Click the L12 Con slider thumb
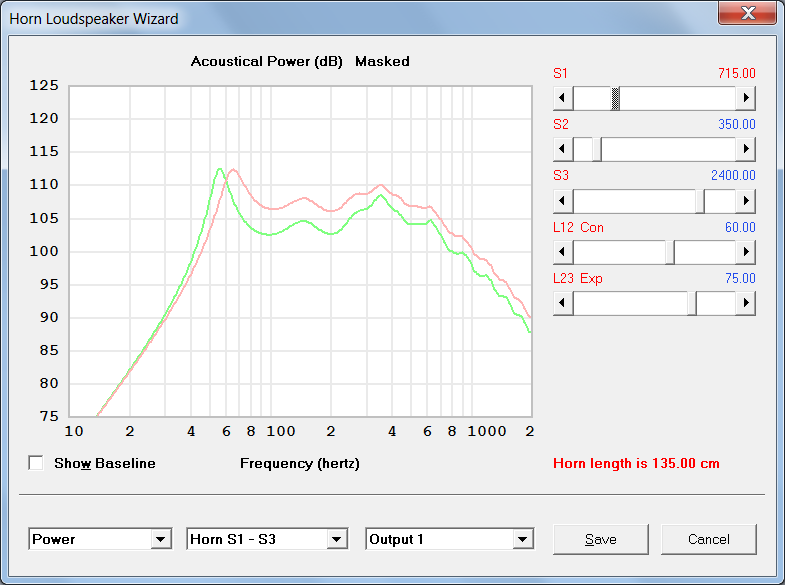Image resolution: width=785 pixels, height=585 pixels. 670,252
